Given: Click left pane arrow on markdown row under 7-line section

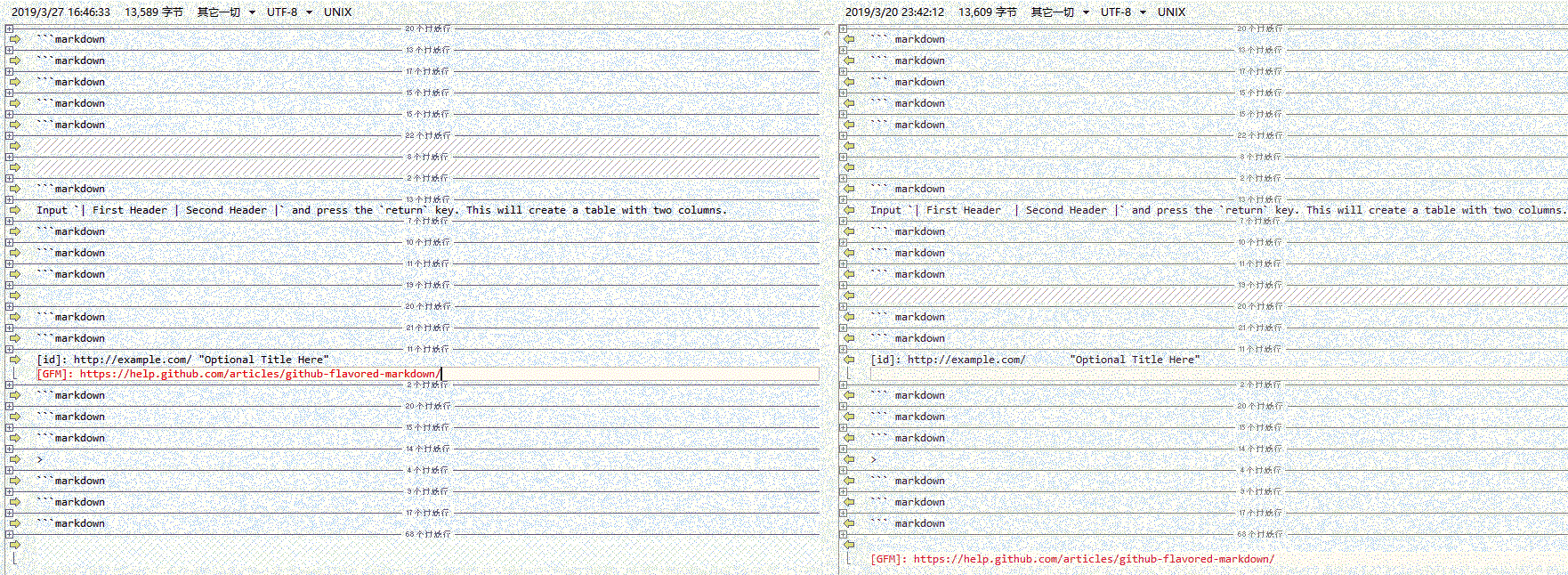Looking at the screenshot, I should click(15, 231).
